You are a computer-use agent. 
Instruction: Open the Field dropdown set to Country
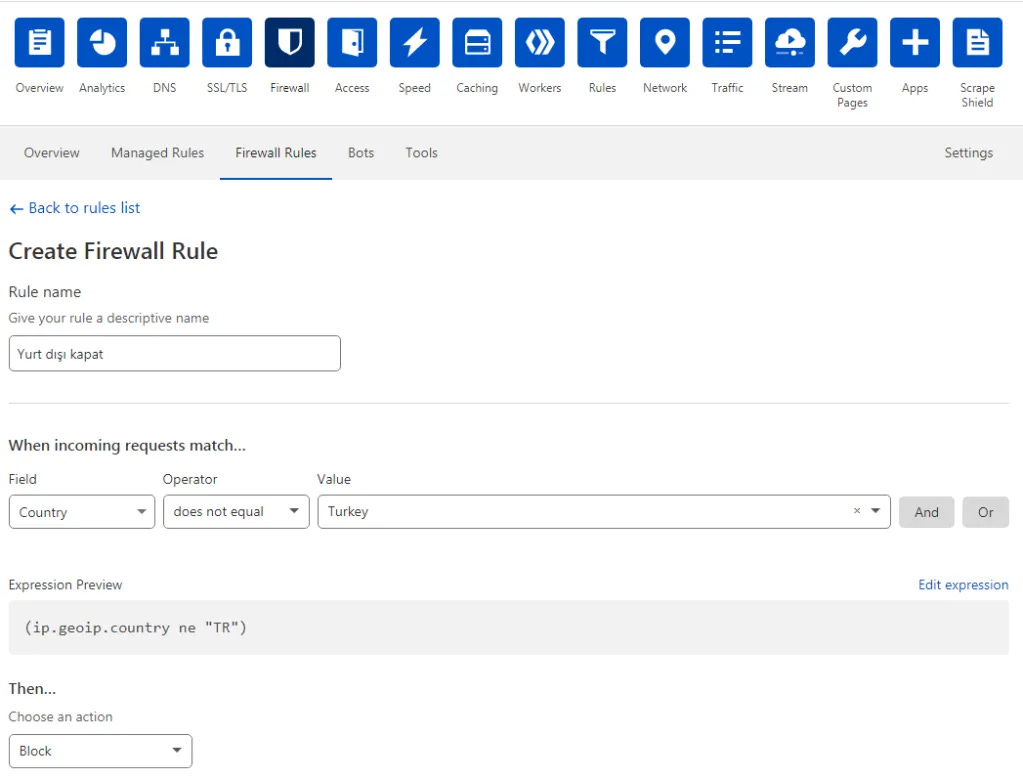point(82,512)
